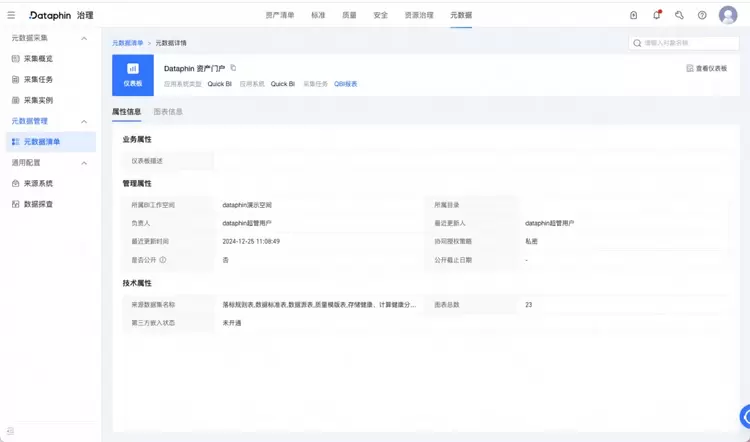Click the 查看仪表板 button

[x=706, y=68]
